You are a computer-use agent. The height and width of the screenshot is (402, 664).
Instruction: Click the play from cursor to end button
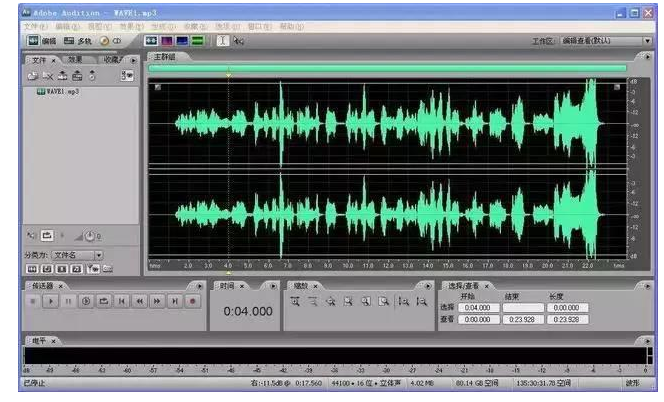click(x=86, y=301)
